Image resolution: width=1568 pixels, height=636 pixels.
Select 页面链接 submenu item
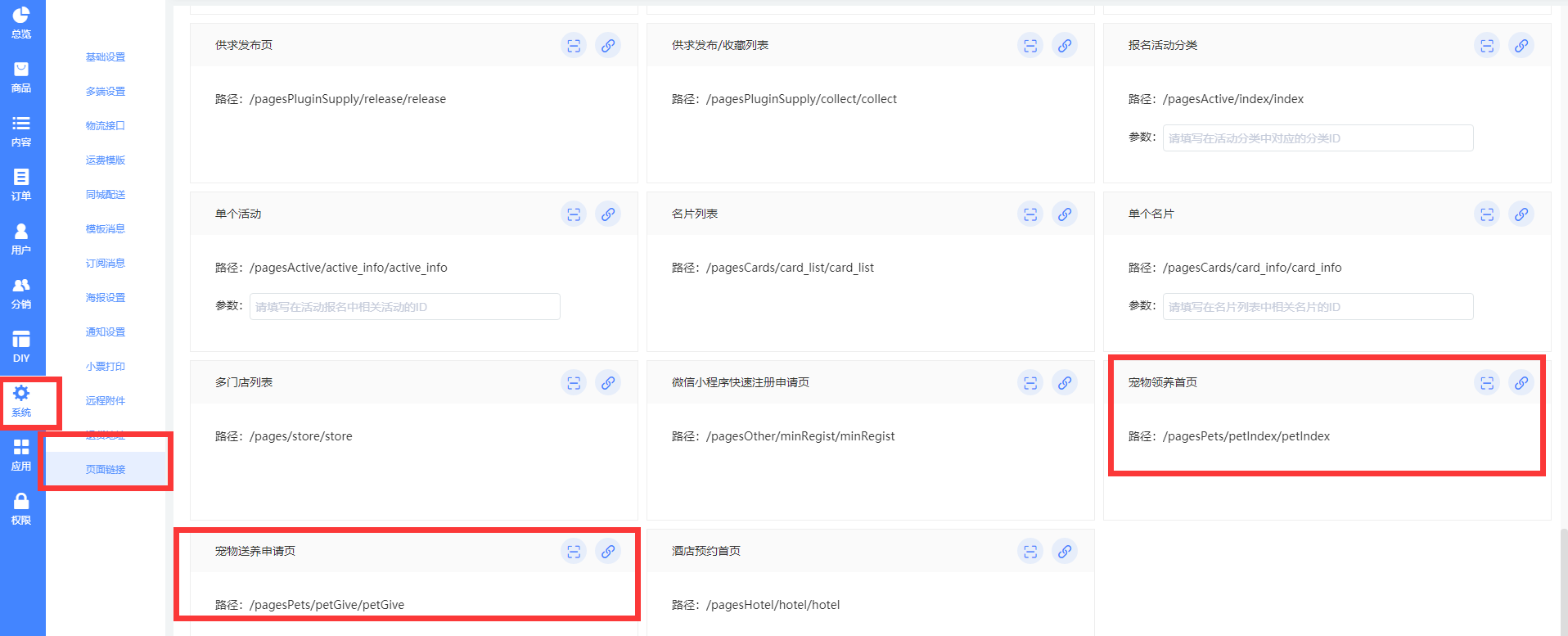(x=106, y=470)
